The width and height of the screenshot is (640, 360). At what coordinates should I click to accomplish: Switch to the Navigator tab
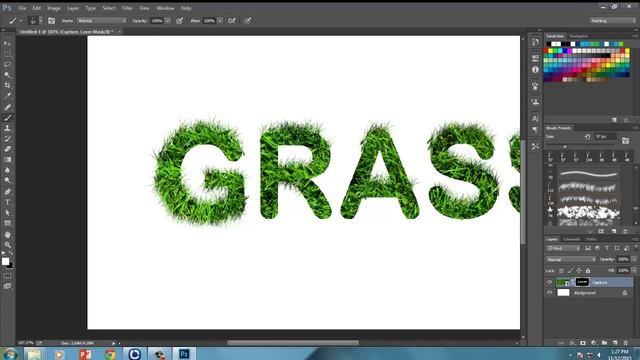[x=579, y=36]
